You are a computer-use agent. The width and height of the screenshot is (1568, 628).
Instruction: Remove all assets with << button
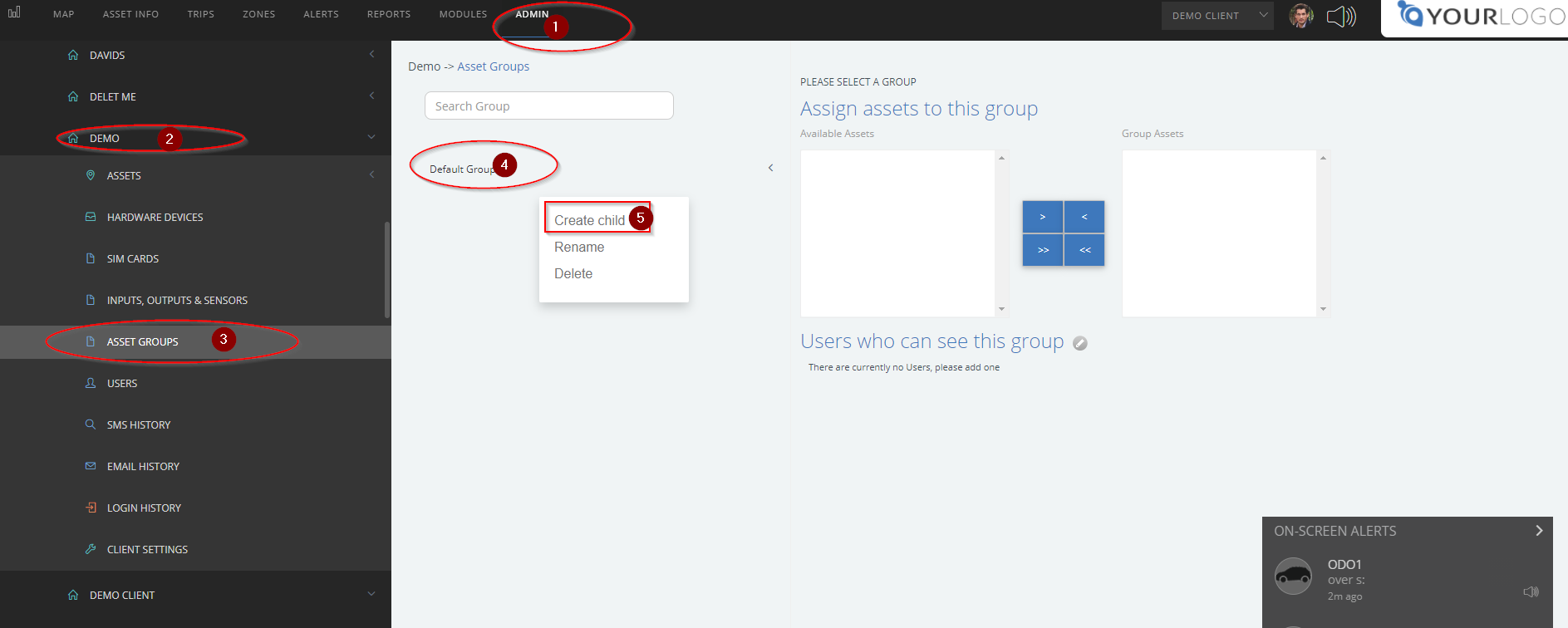click(1084, 250)
